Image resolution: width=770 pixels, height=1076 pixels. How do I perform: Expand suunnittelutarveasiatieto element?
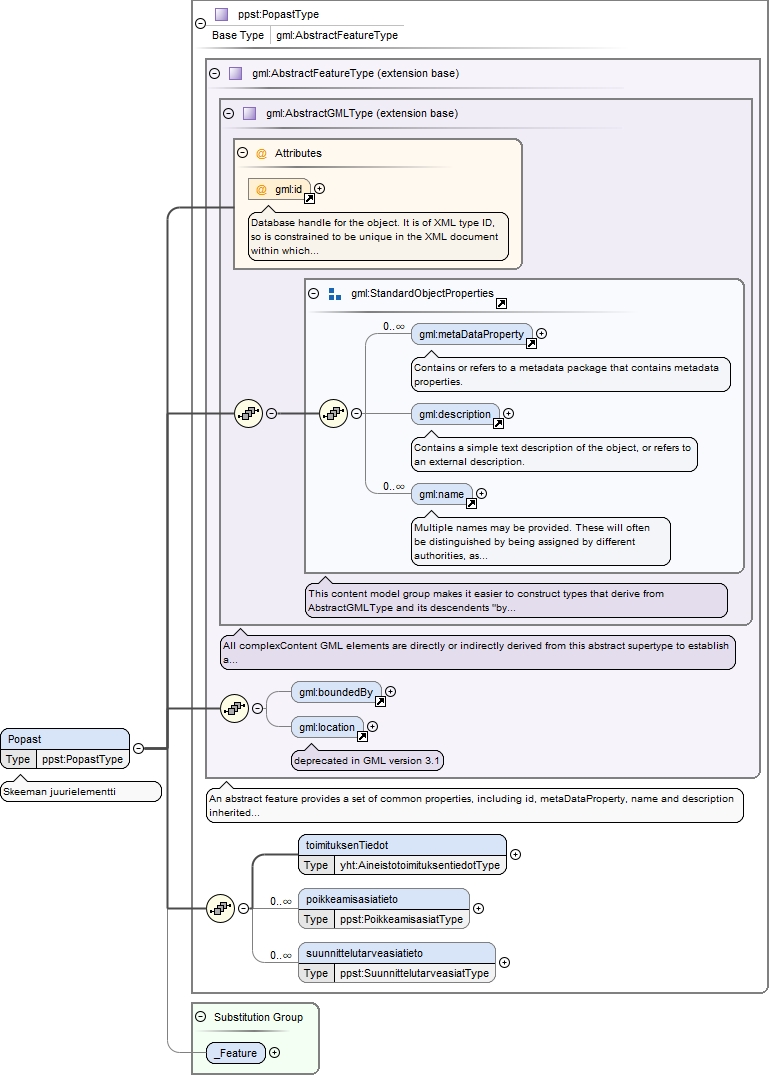coord(504,962)
